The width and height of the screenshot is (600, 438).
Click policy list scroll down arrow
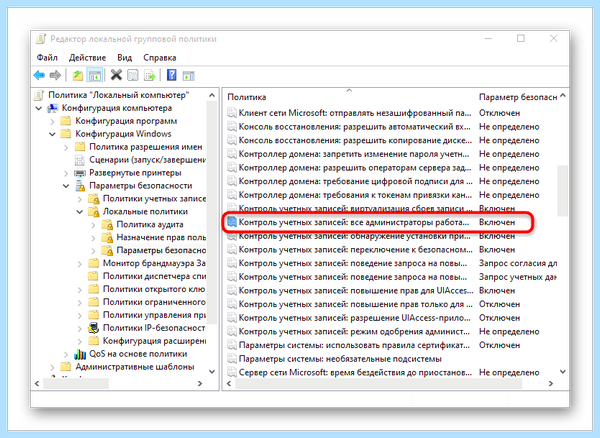point(562,371)
